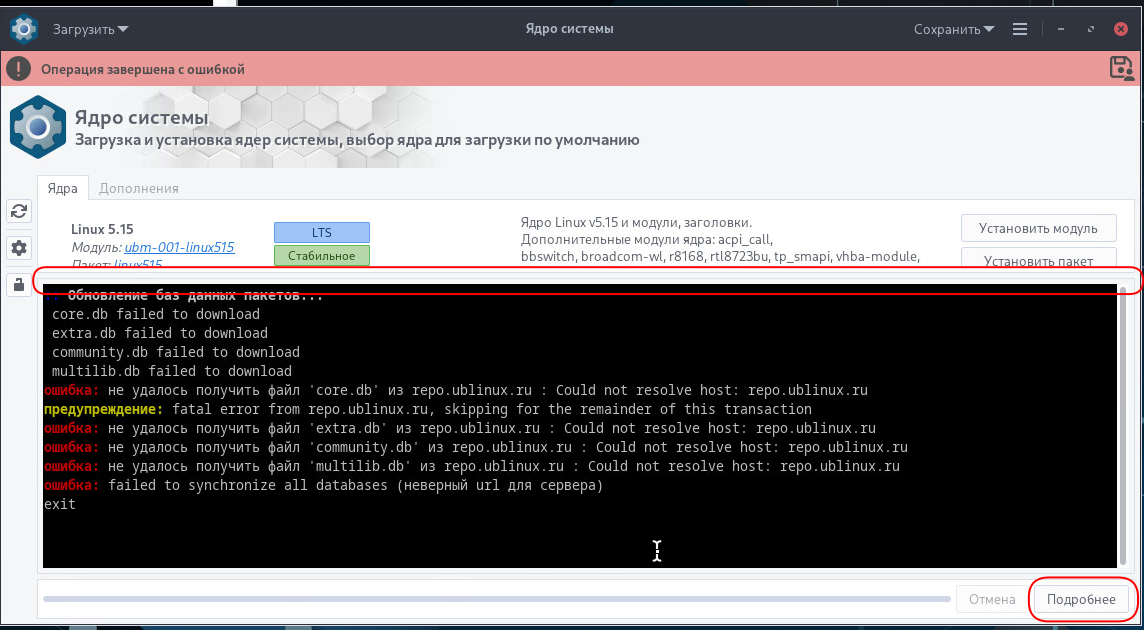Click the yellow предупреждение warning line

428,410
